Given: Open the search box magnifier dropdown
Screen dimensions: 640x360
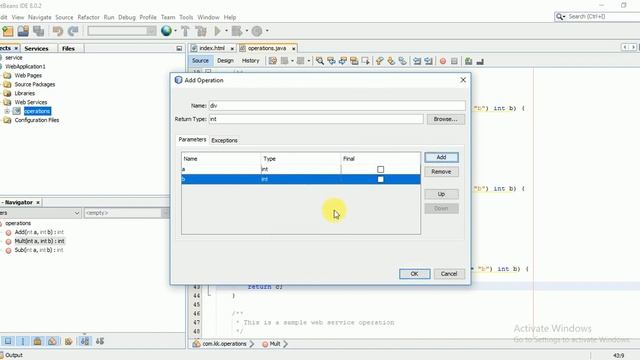Looking at the screenshot, I should pos(560,17).
